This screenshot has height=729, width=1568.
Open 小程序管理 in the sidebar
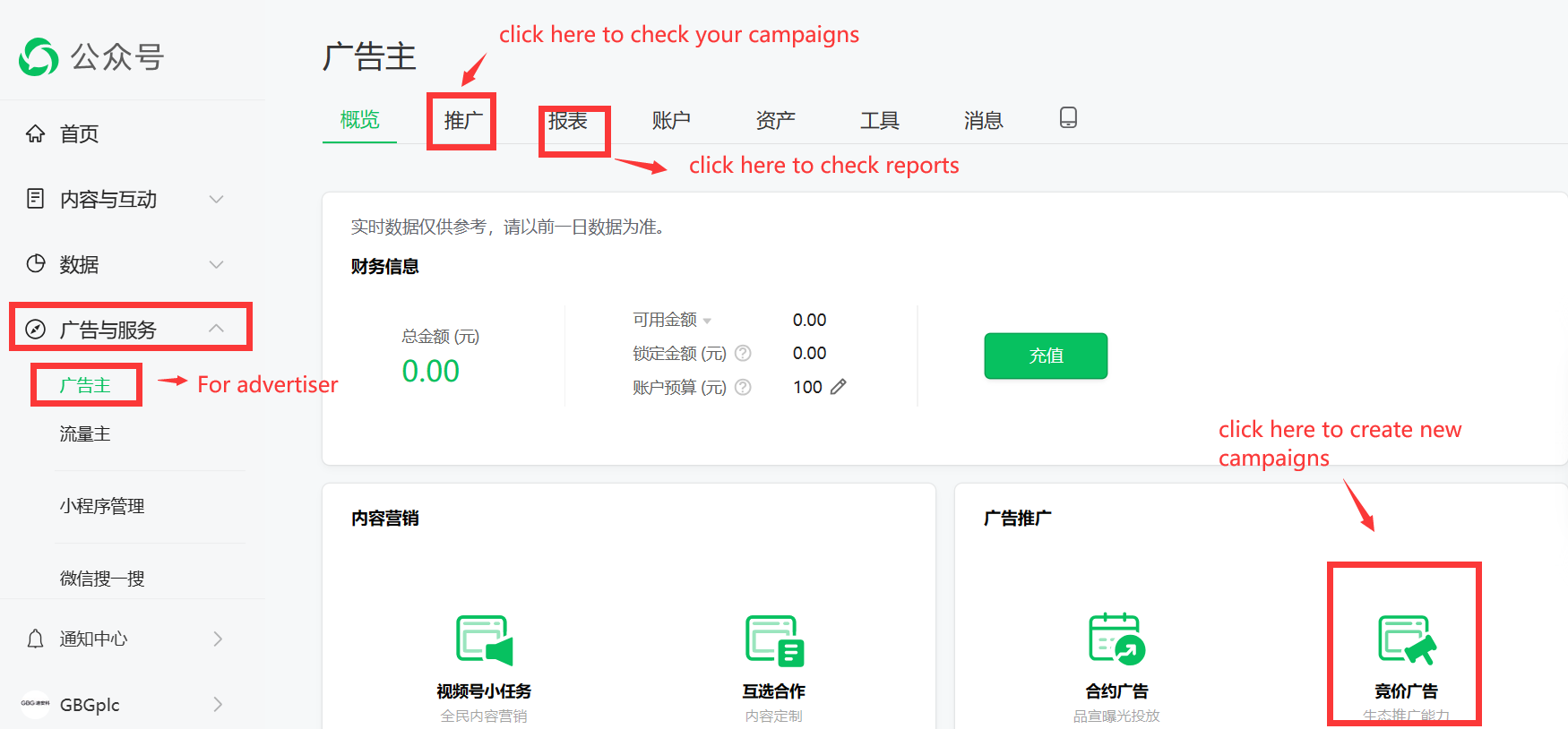[x=102, y=506]
